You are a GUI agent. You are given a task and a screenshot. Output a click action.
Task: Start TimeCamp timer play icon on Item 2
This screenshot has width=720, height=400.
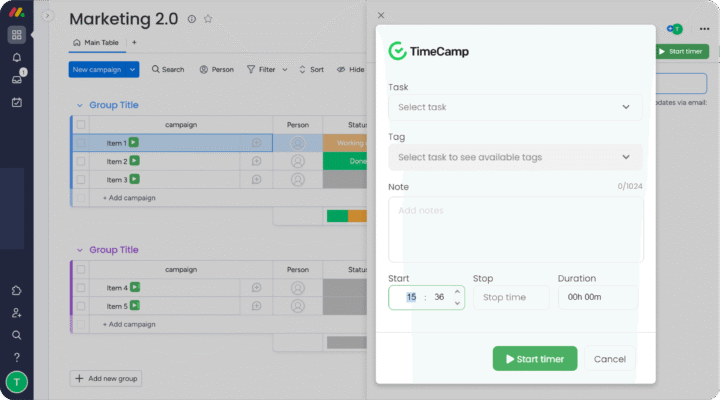135,161
